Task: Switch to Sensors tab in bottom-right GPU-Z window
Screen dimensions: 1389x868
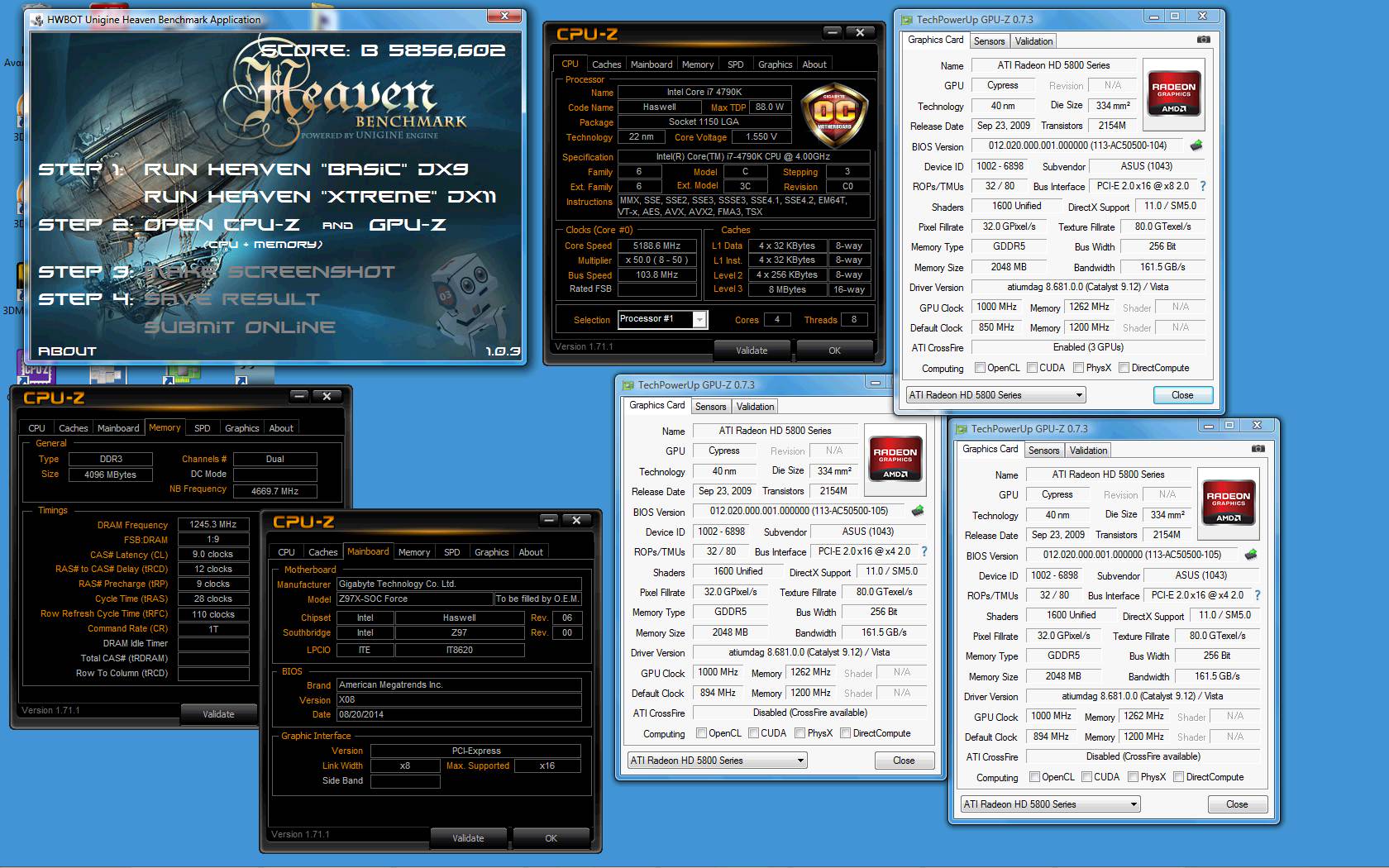Action: (1043, 451)
